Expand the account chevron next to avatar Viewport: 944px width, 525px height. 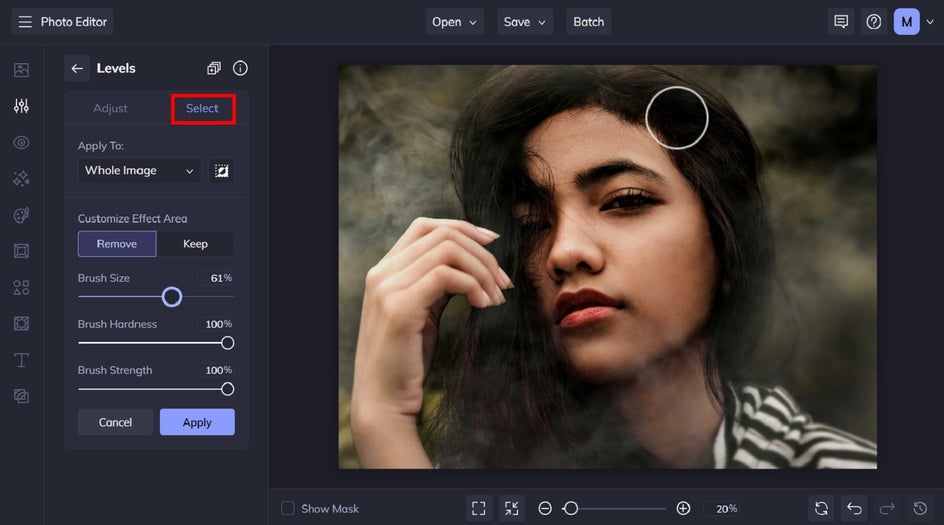[930, 22]
